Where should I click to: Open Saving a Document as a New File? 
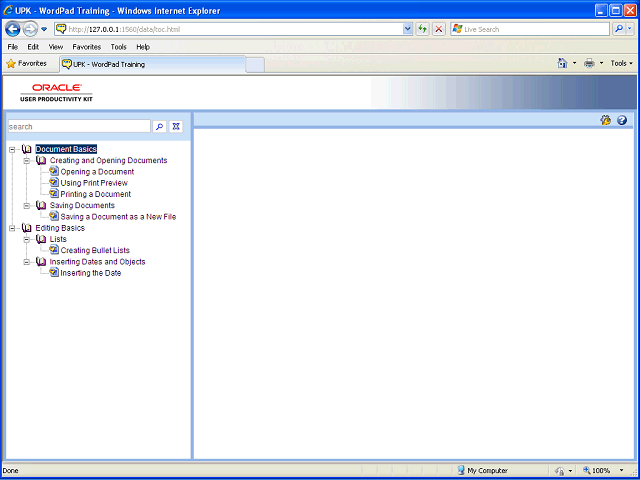[118, 217]
